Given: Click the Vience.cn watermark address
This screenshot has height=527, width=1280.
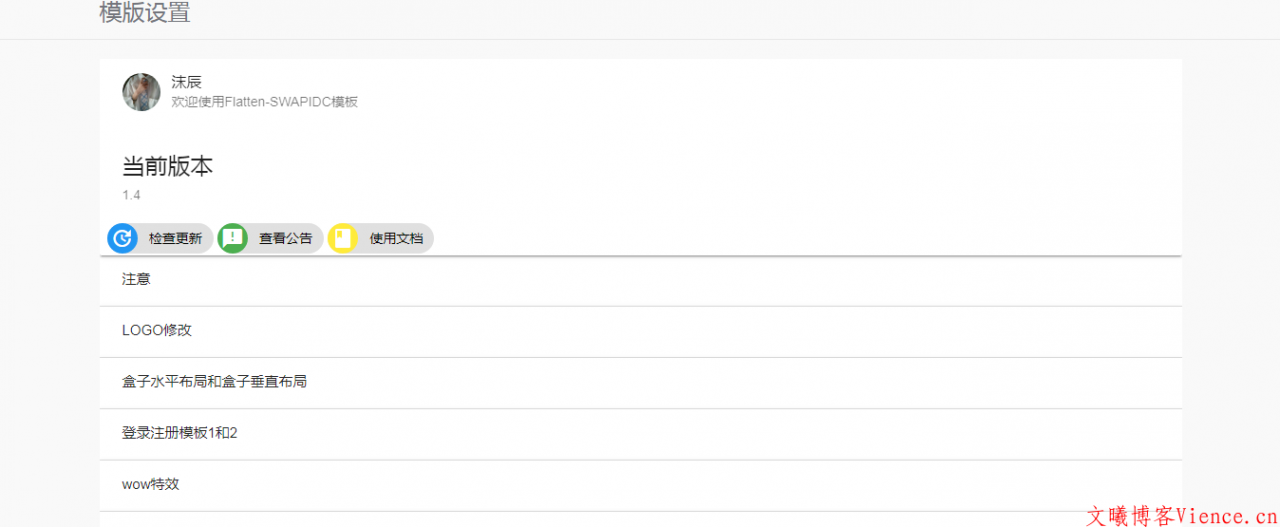Looking at the screenshot, I should click(1227, 516).
